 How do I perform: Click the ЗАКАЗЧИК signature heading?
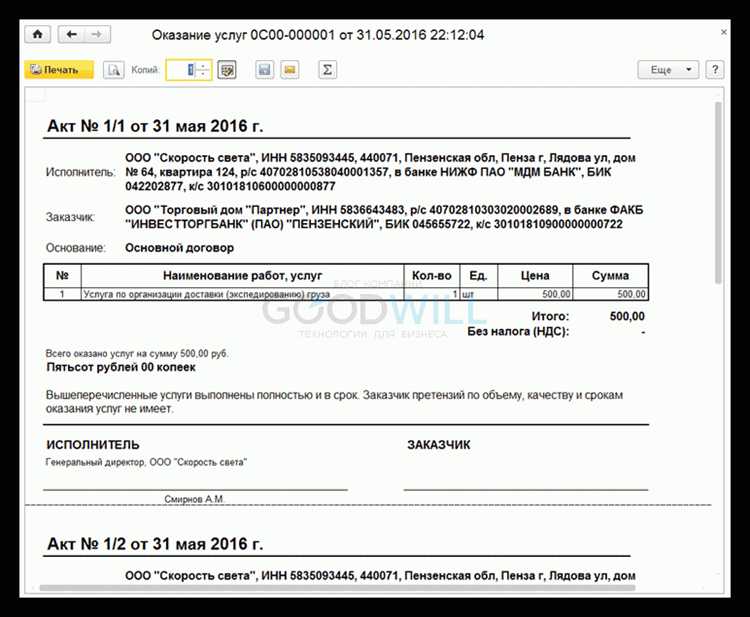click(x=439, y=445)
